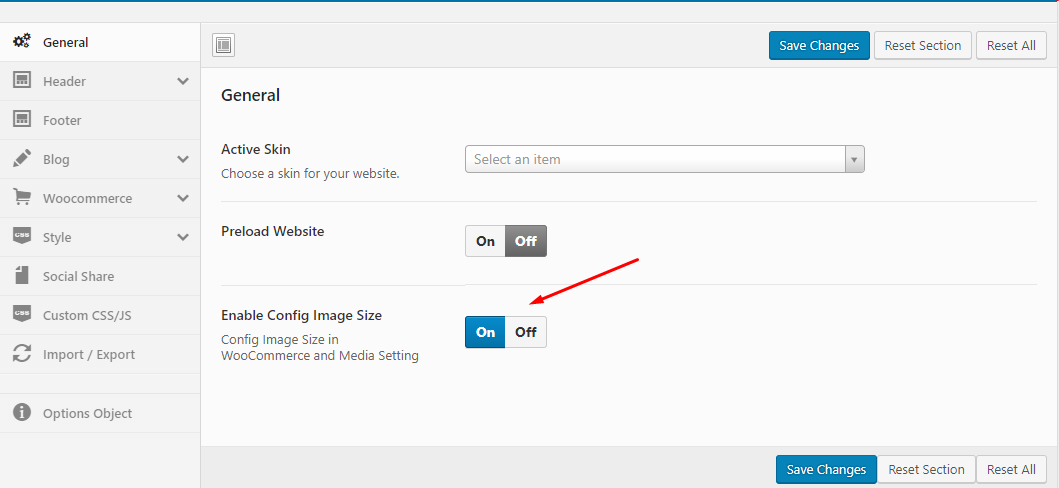Expand the Style submenu chevron
The width and height of the screenshot is (1059, 488).
pyautogui.click(x=183, y=237)
